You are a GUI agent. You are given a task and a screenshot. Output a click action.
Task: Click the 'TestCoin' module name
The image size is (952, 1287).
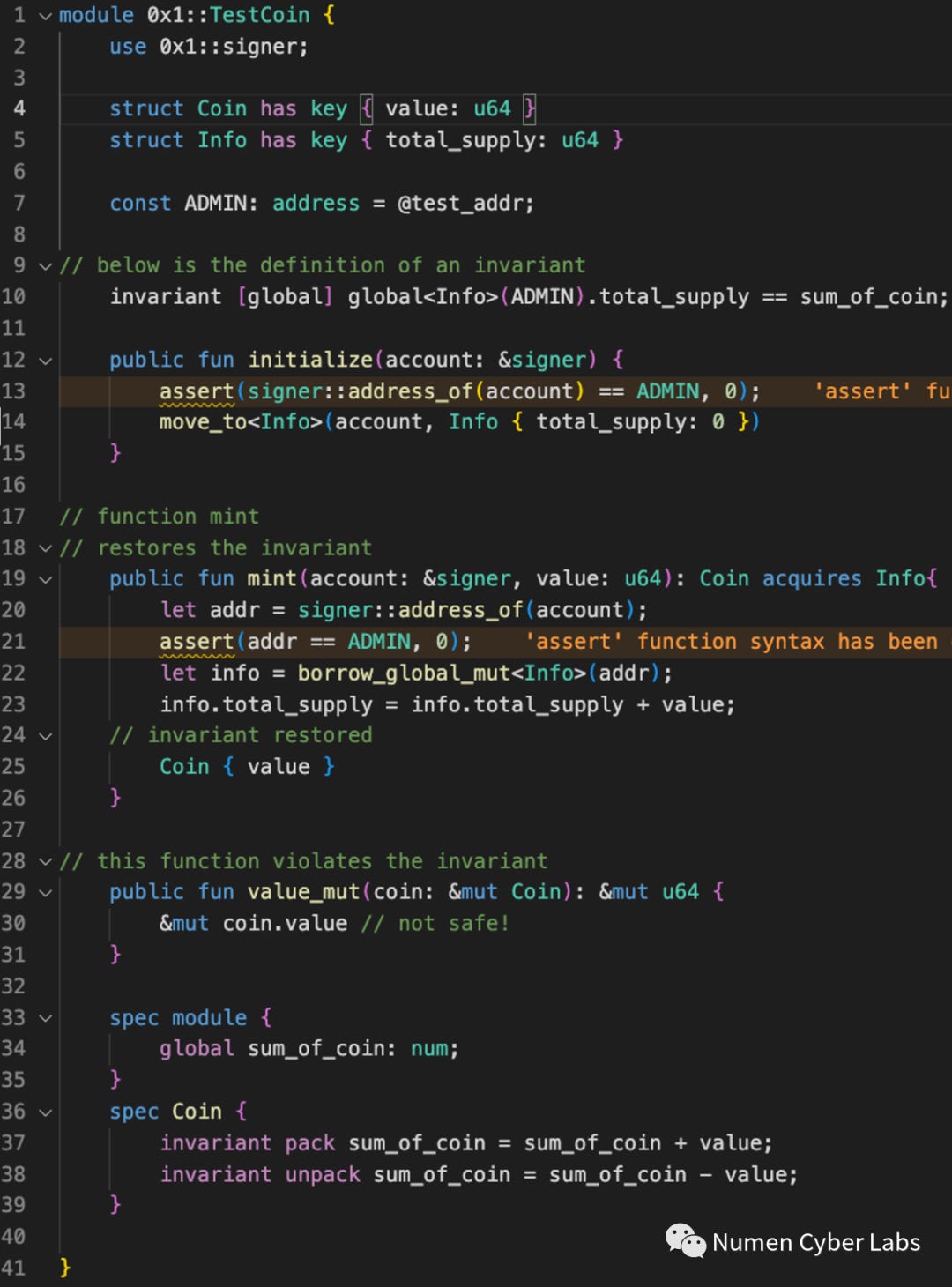point(259,15)
